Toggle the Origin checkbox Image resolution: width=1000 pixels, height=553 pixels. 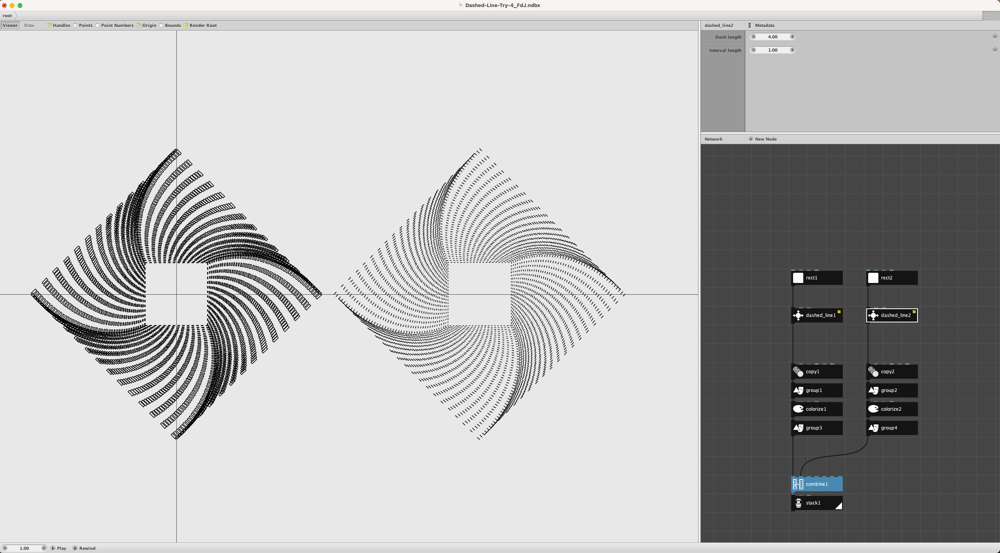138,26
